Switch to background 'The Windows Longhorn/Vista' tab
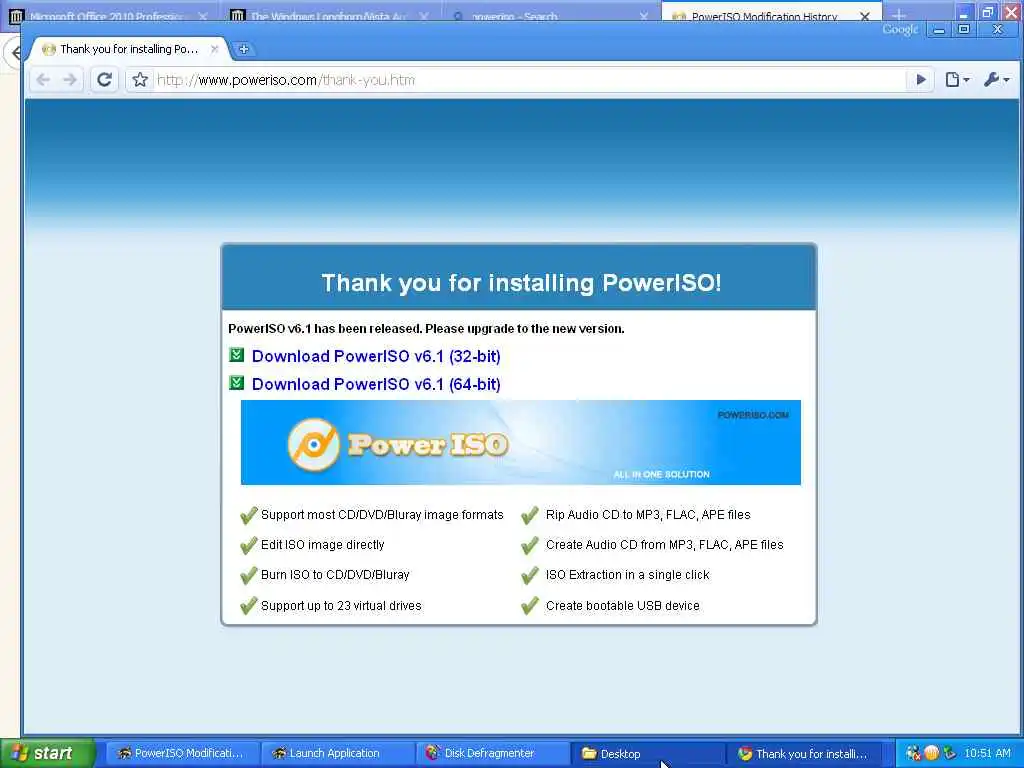Image resolution: width=1024 pixels, height=768 pixels. [328, 16]
